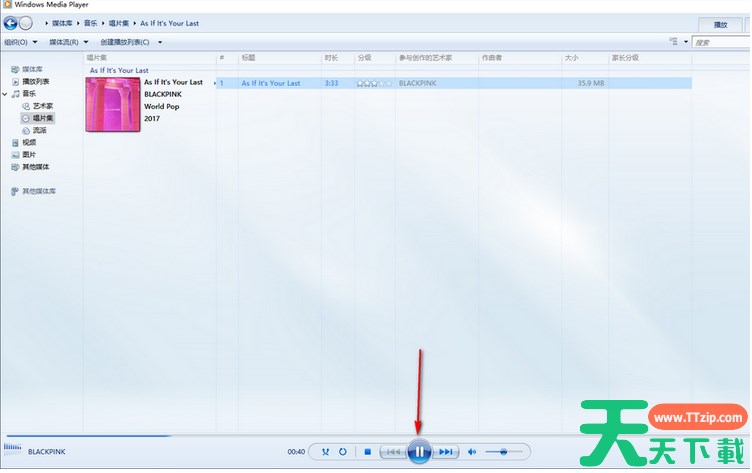Pause playback with the pause button
The image size is (752, 473).
[419, 451]
